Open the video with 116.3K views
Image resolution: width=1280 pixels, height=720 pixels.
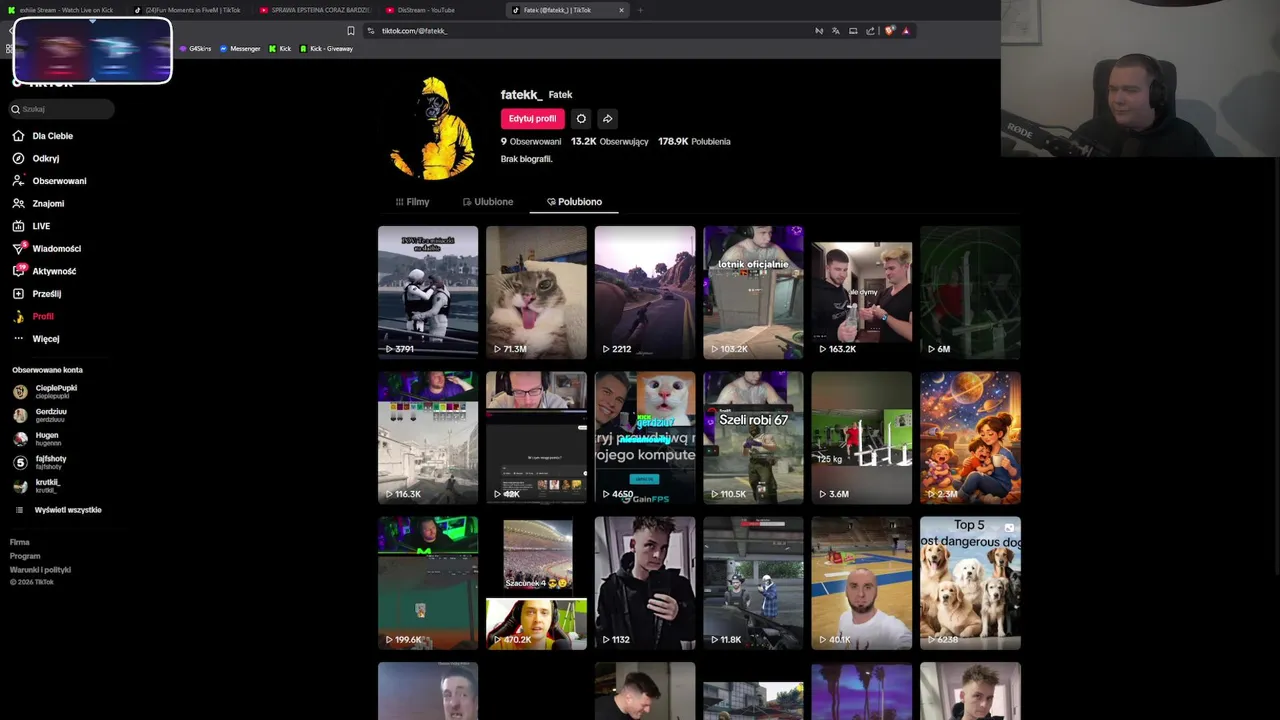[428, 438]
